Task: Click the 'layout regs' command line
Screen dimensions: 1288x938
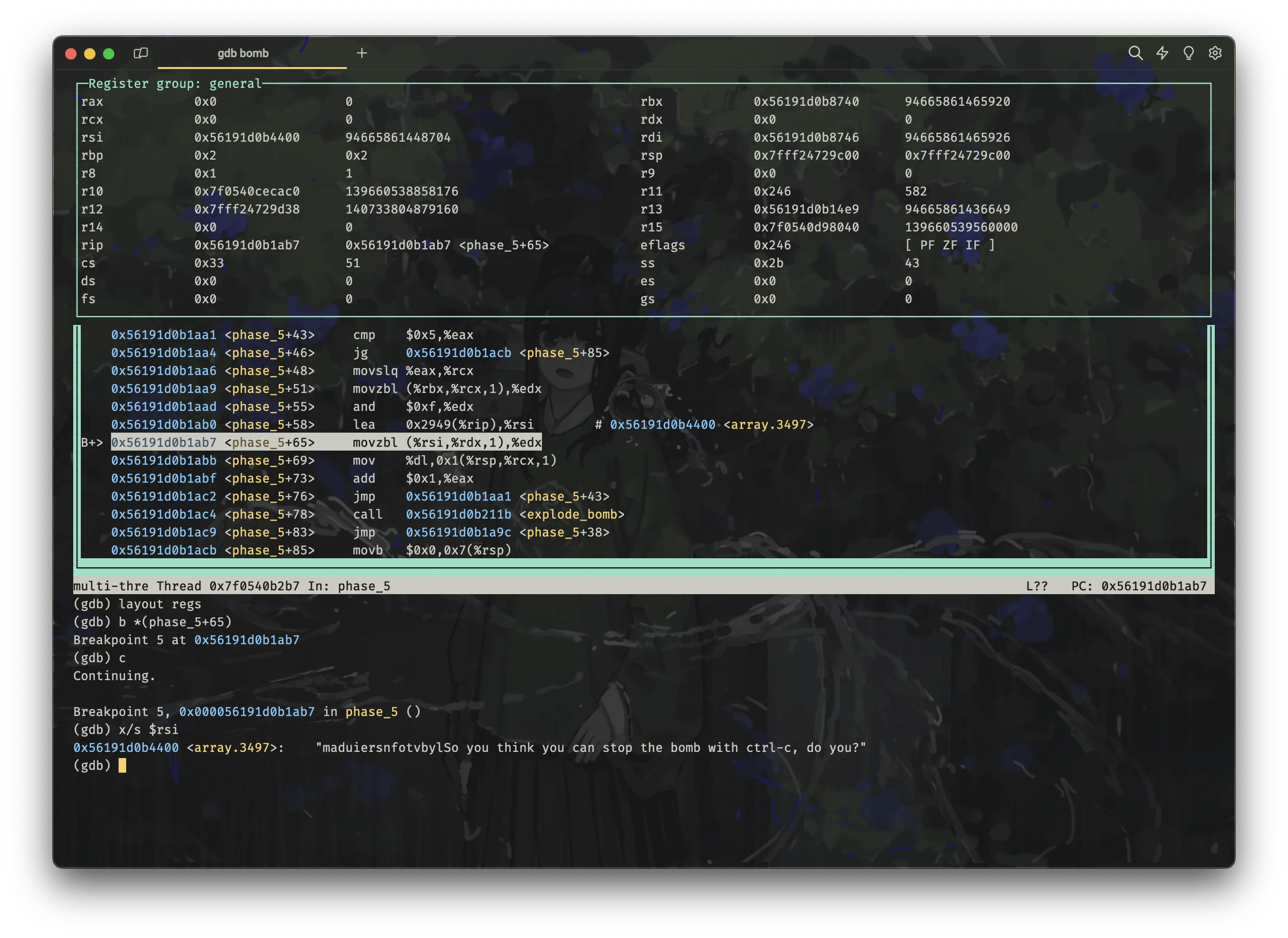Action: 137,604
